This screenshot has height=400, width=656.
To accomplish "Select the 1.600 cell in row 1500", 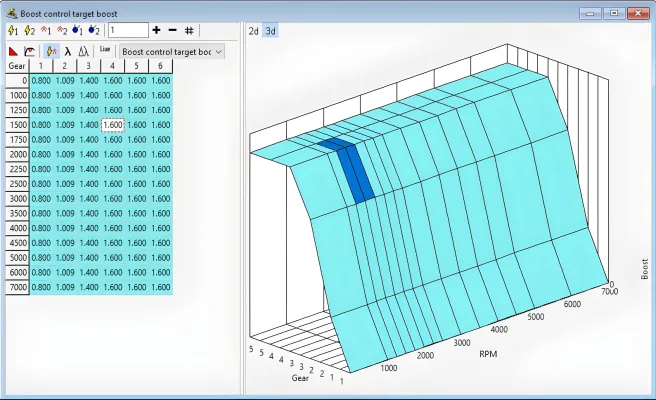I will pos(113,125).
